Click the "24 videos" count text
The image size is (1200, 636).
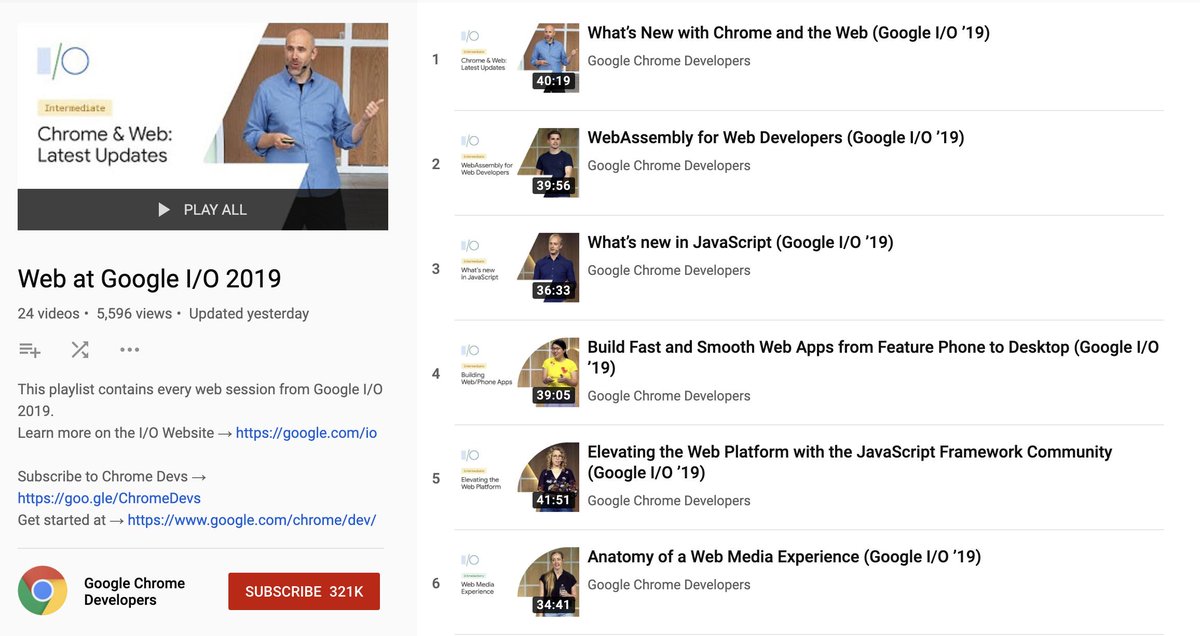tap(49, 314)
